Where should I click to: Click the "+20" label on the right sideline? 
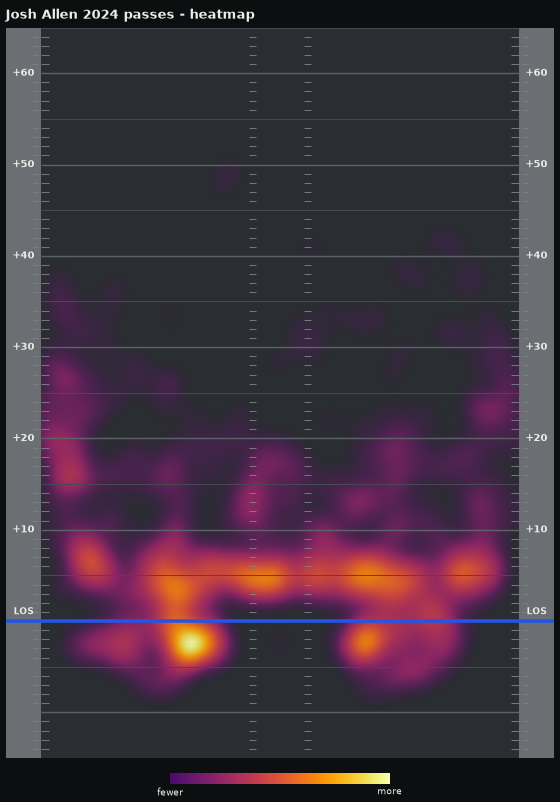pyautogui.click(x=536, y=438)
